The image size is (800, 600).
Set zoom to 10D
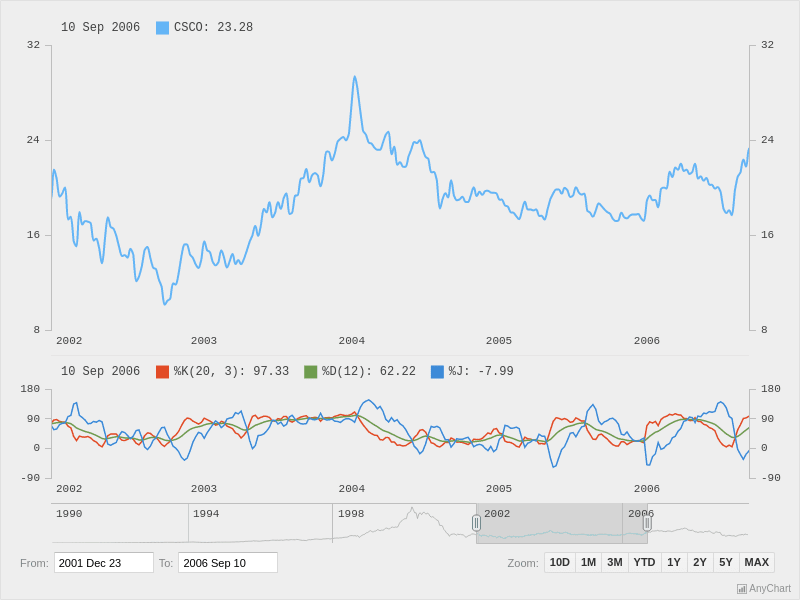[x=560, y=562]
